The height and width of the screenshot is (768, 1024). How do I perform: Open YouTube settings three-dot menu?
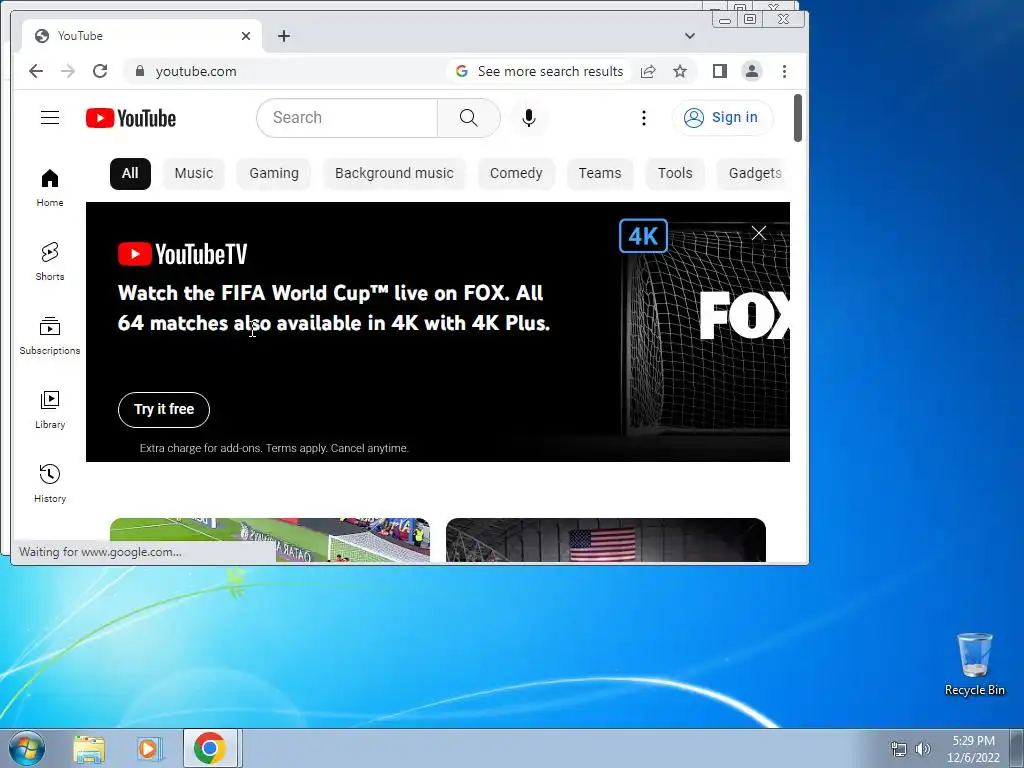pos(643,118)
